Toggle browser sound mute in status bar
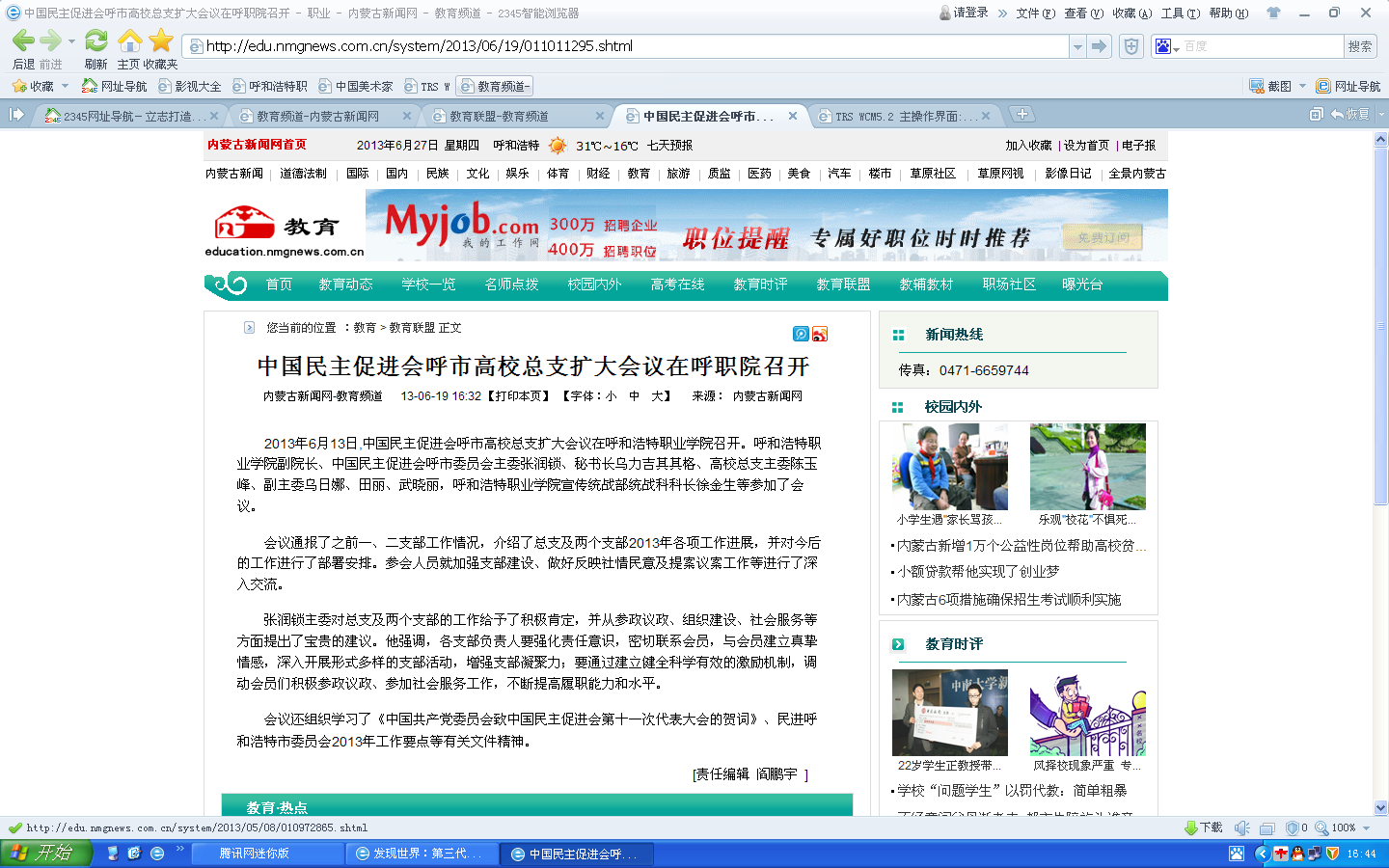The image size is (1389, 868). click(x=1242, y=827)
